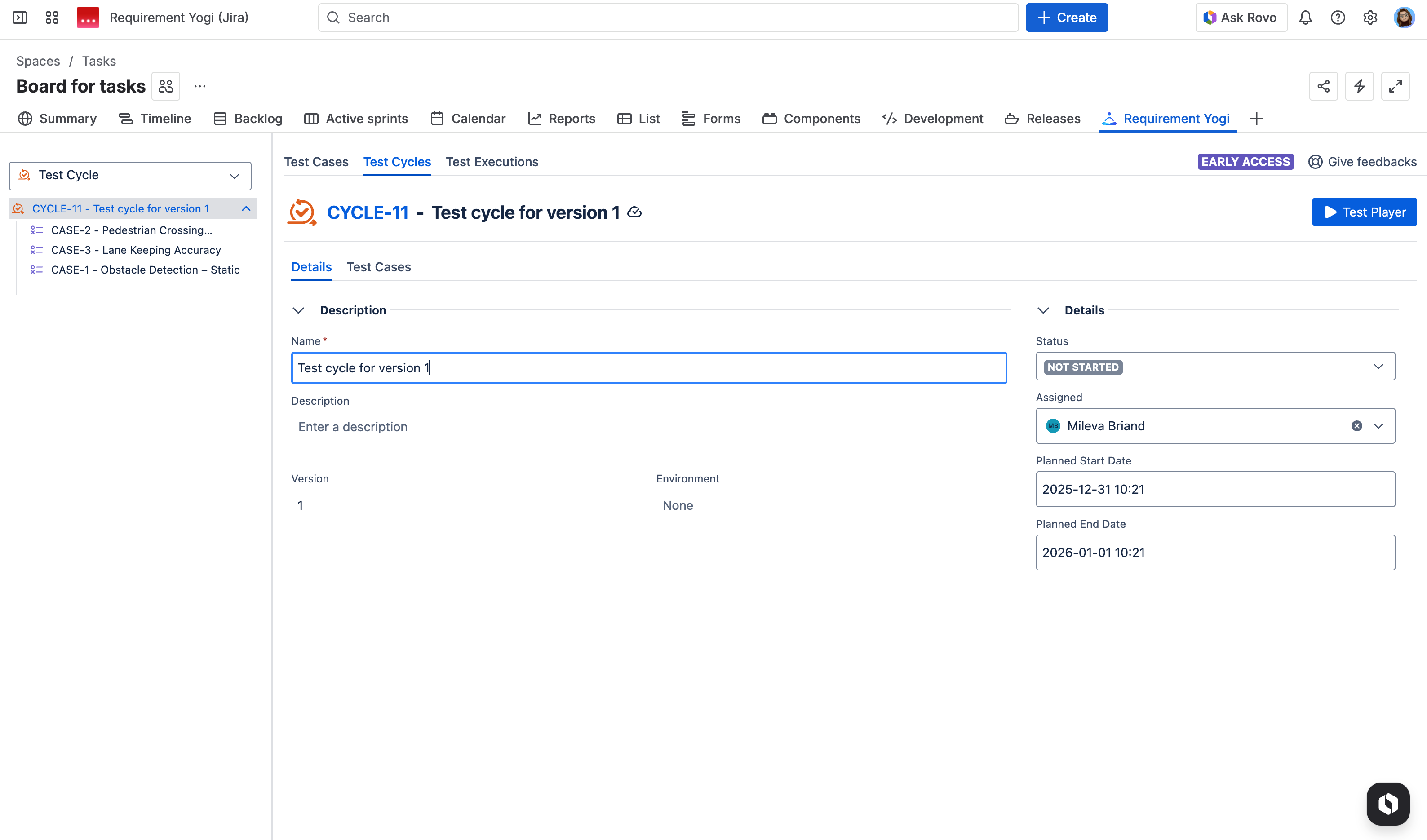Viewport: 1427px width, 840px height.
Task: Switch to the Test Executions tab
Action: pos(492,162)
